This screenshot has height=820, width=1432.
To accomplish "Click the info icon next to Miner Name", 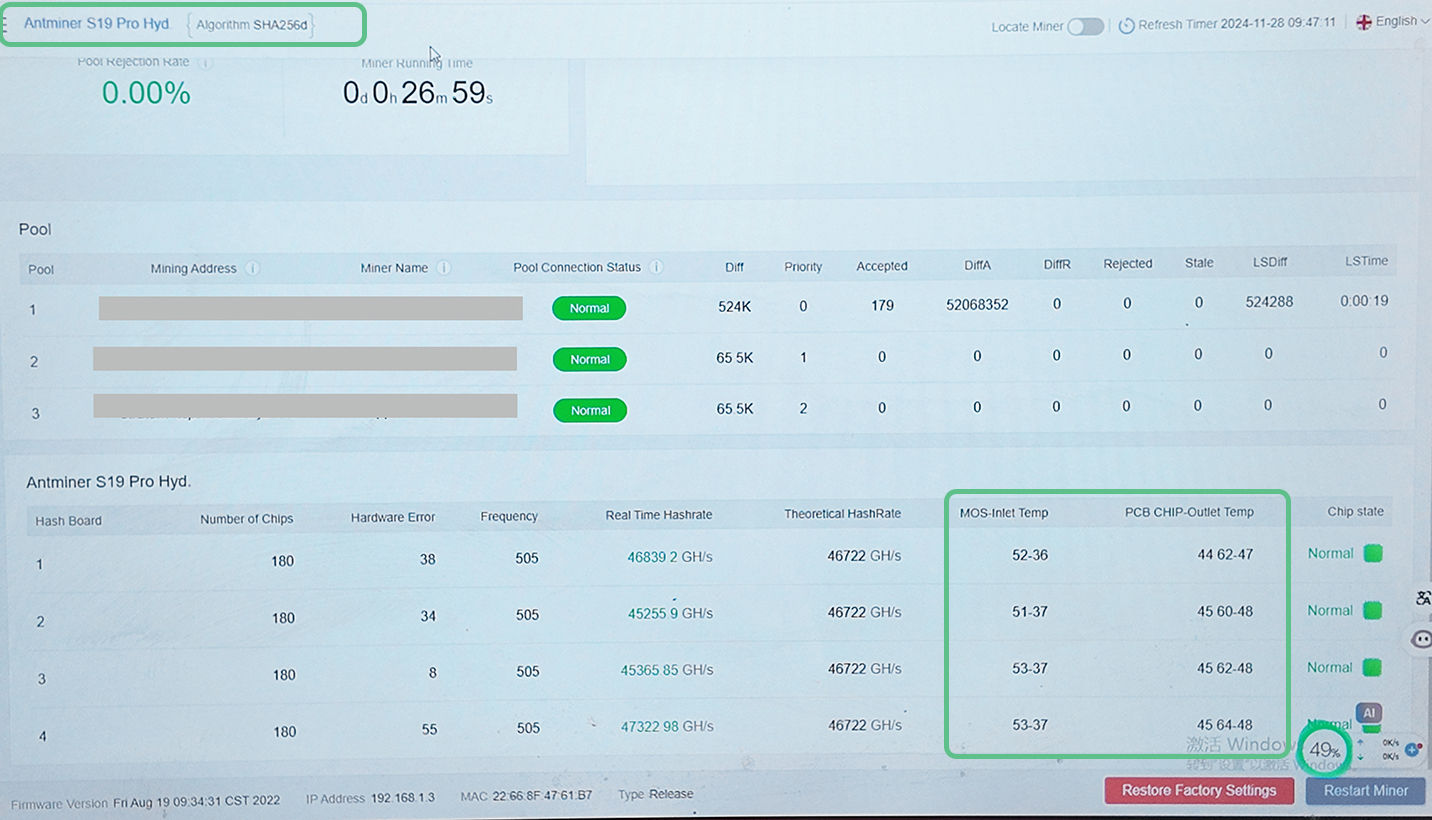I will 444,268.
